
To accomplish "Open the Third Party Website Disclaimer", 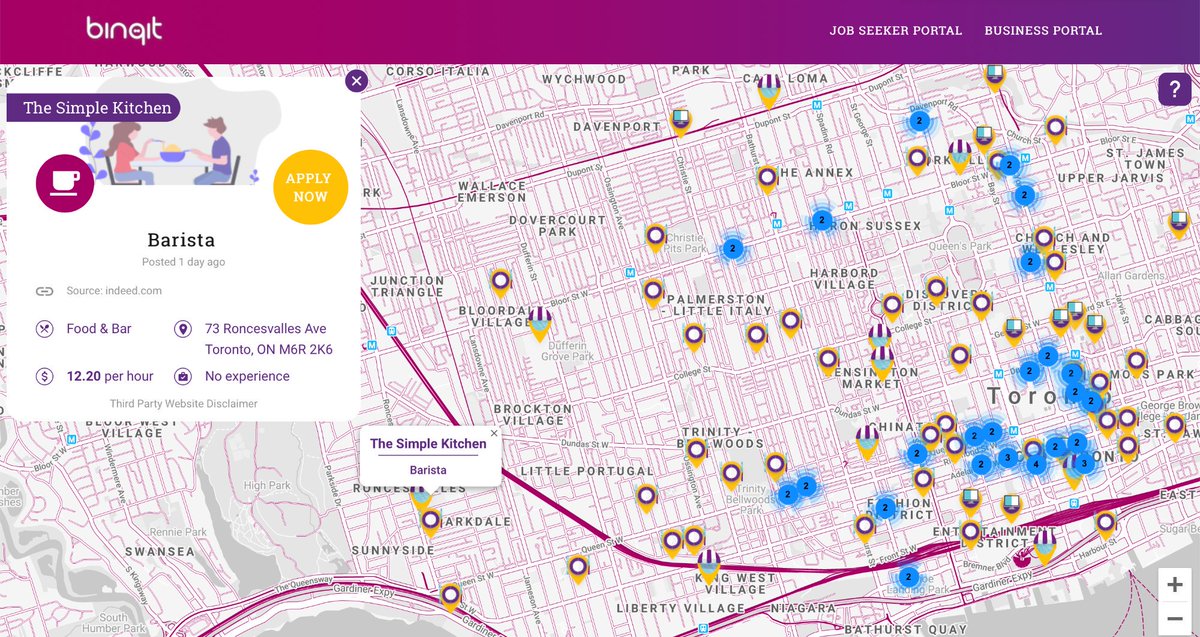I will pyautogui.click(x=184, y=404).
